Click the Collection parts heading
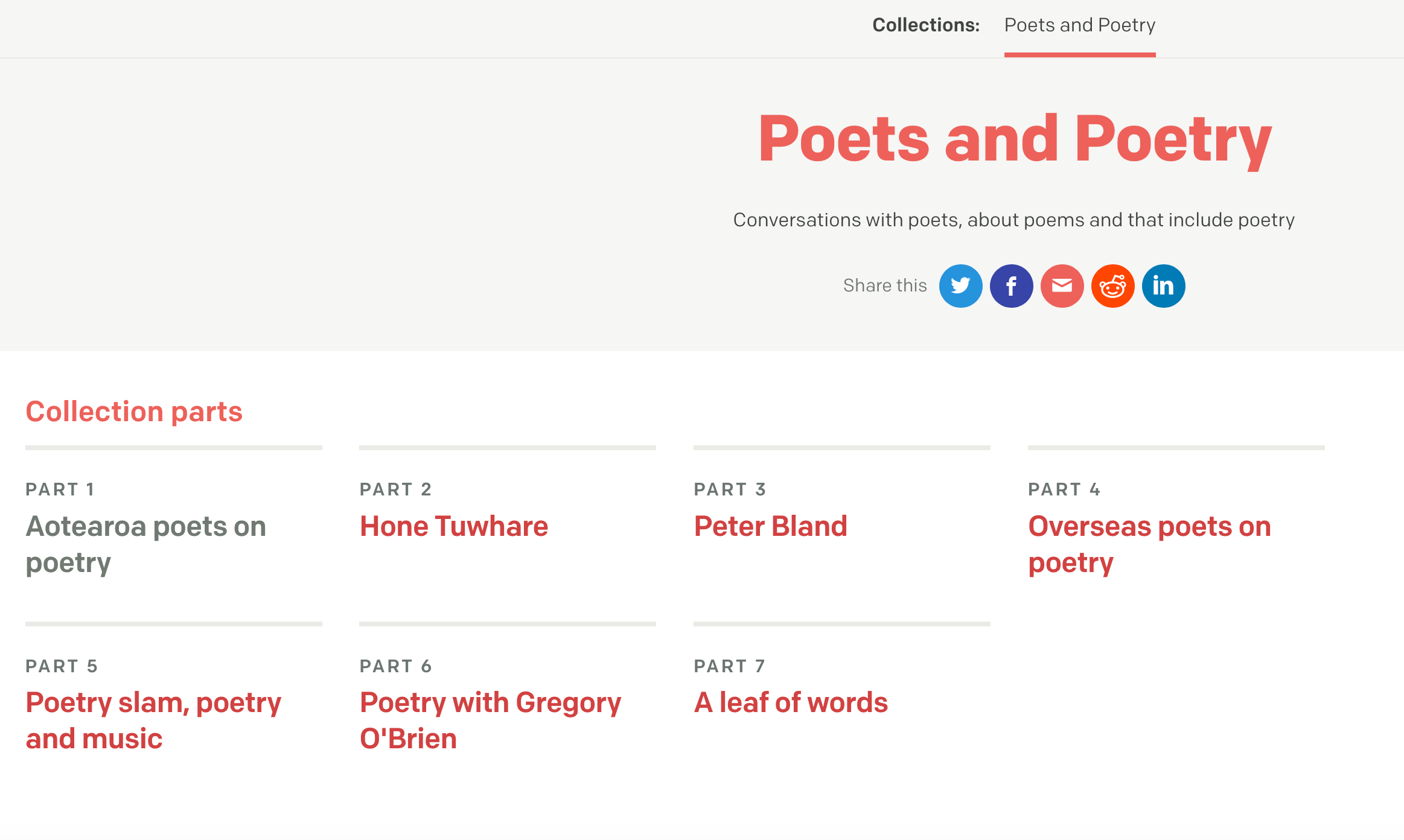Screen dimensions: 1404x840 coord(134,412)
